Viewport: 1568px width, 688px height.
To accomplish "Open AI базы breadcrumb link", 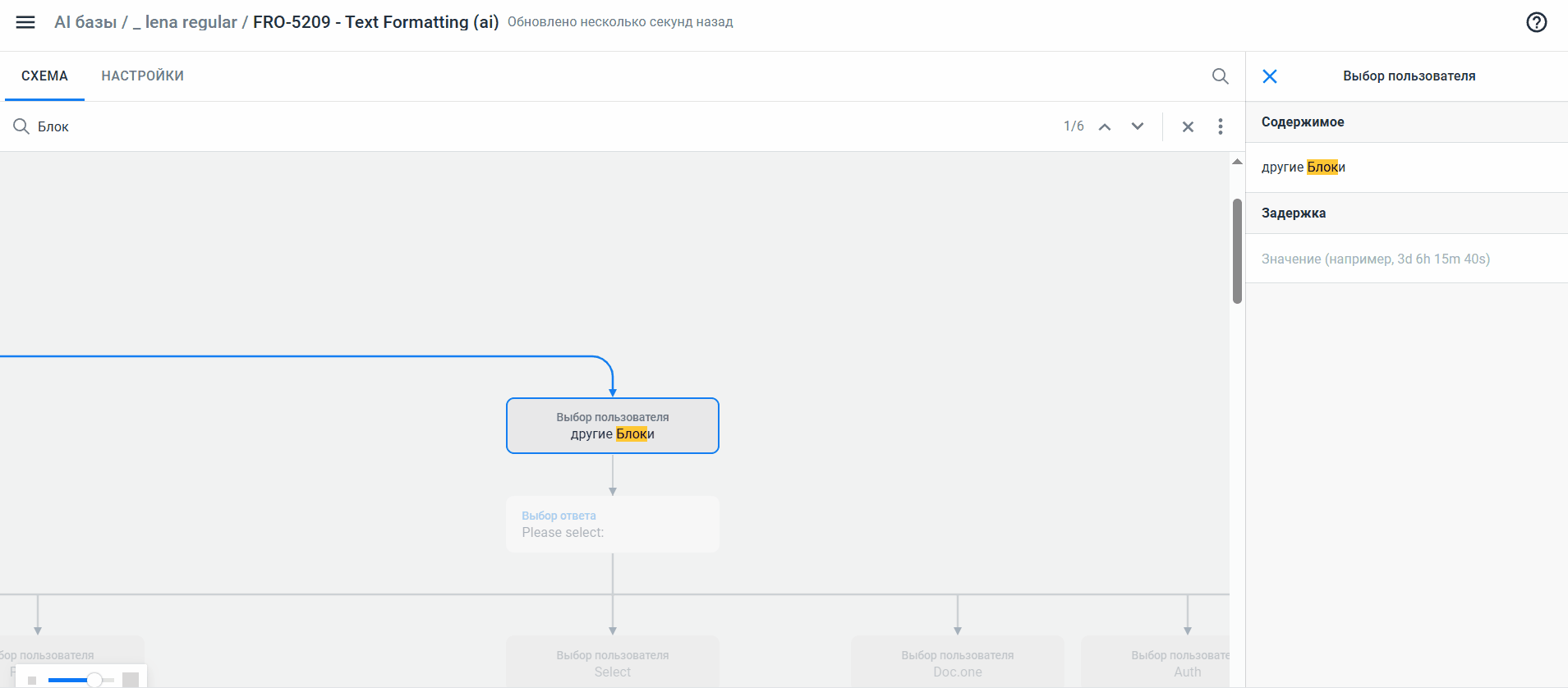I will [x=85, y=22].
